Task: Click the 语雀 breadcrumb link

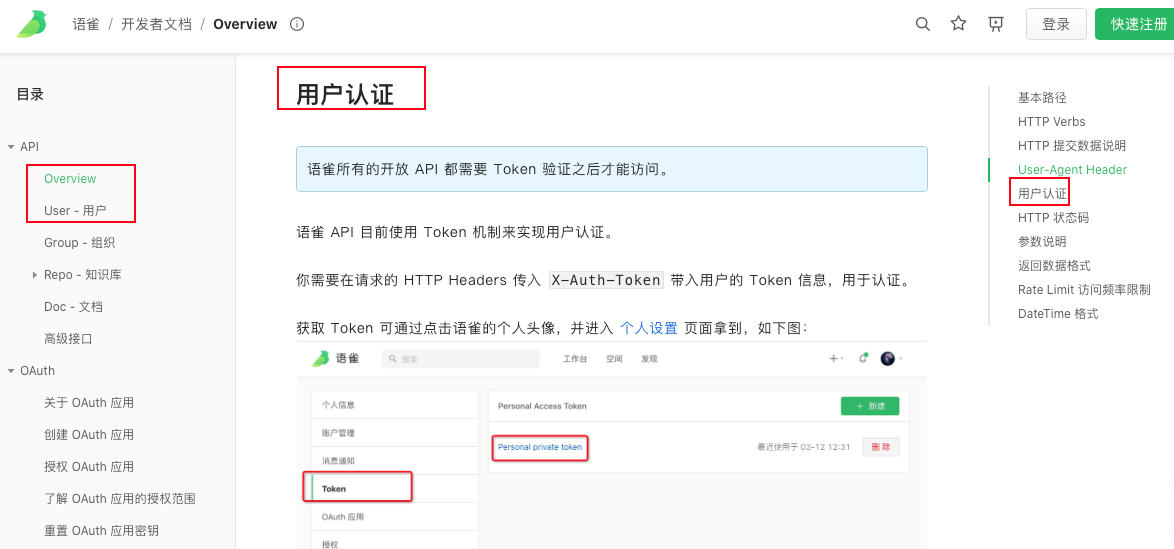Action: (x=86, y=24)
